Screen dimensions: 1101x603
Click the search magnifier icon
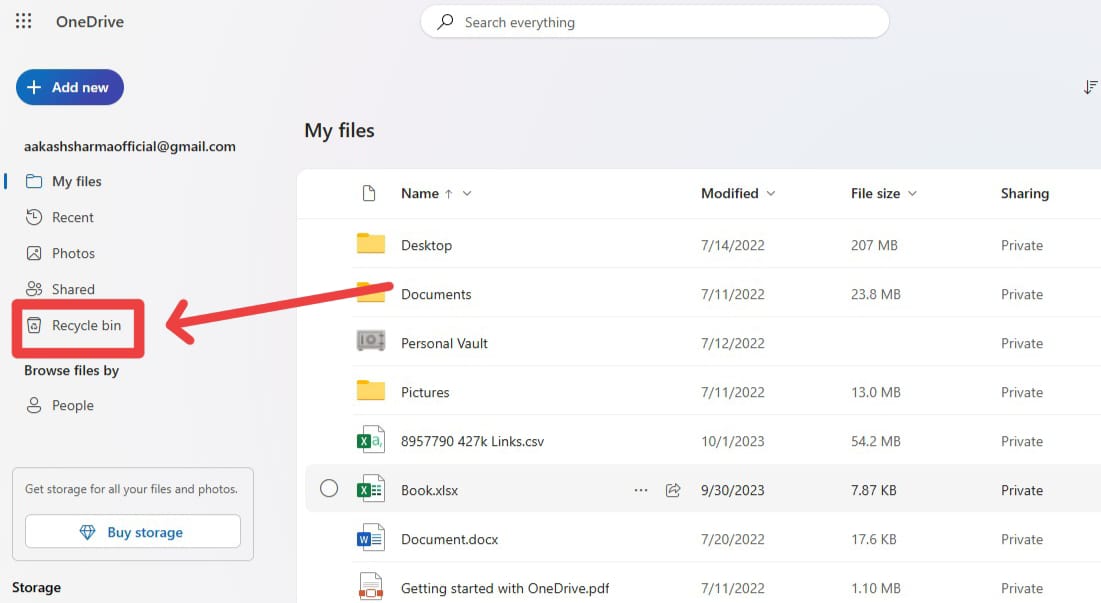point(445,22)
